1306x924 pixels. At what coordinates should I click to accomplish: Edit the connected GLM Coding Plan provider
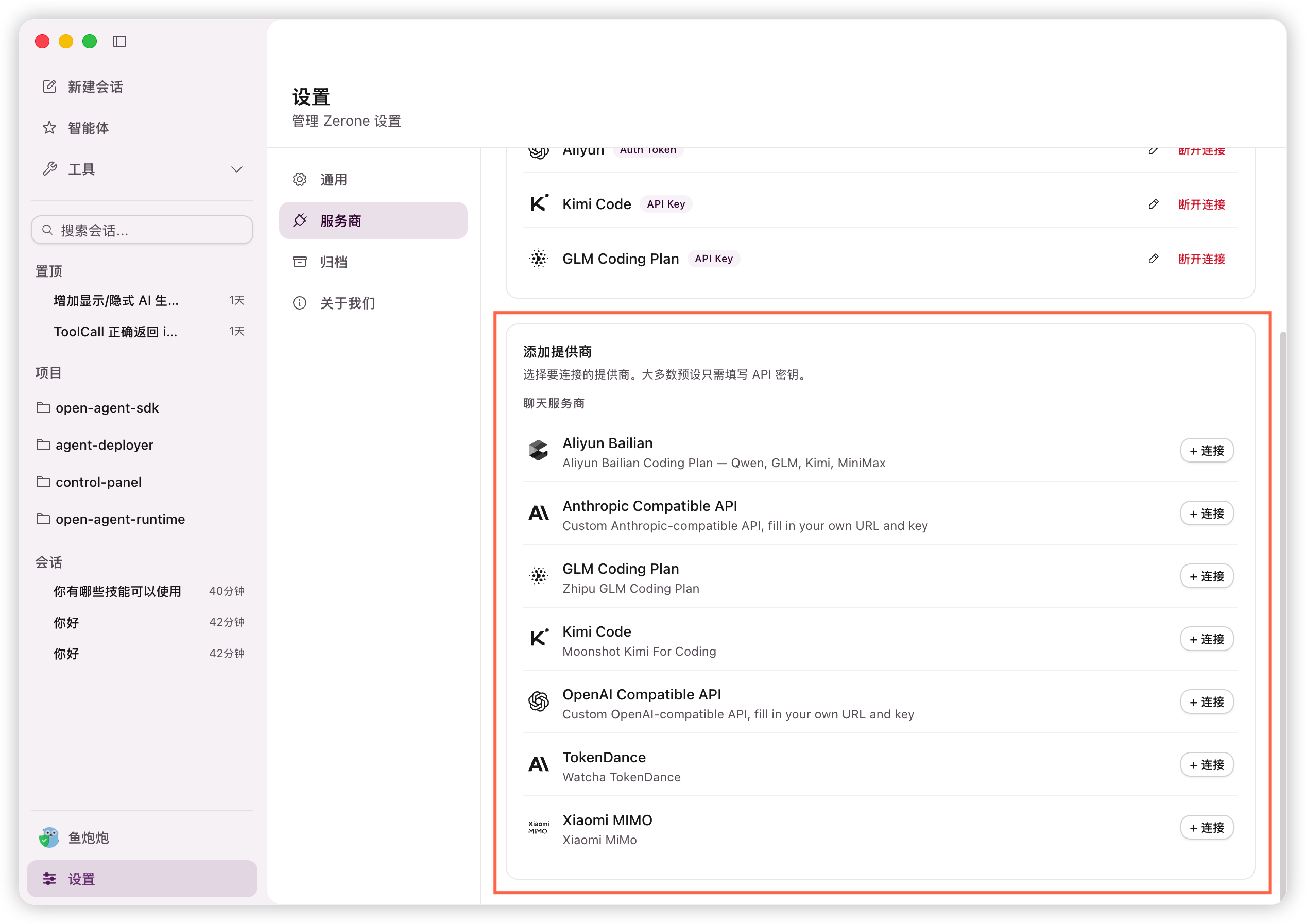pyautogui.click(x=1154, y=259)
